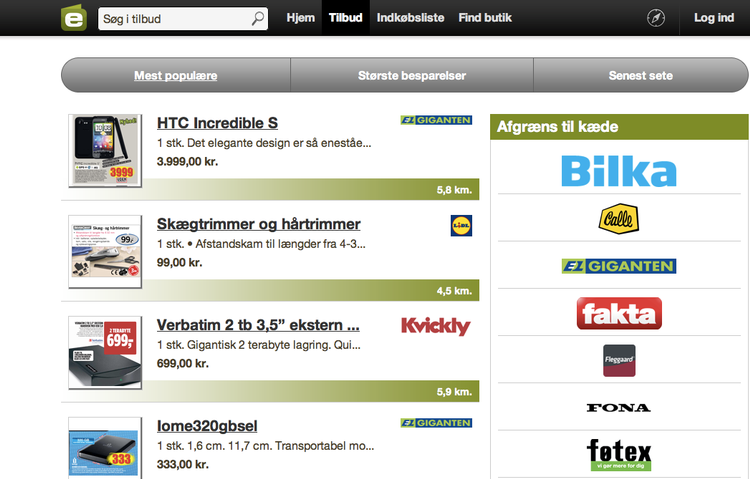750x479 pixels.
Task: Open Find butik in the navigation
Action: coord(485,18)
